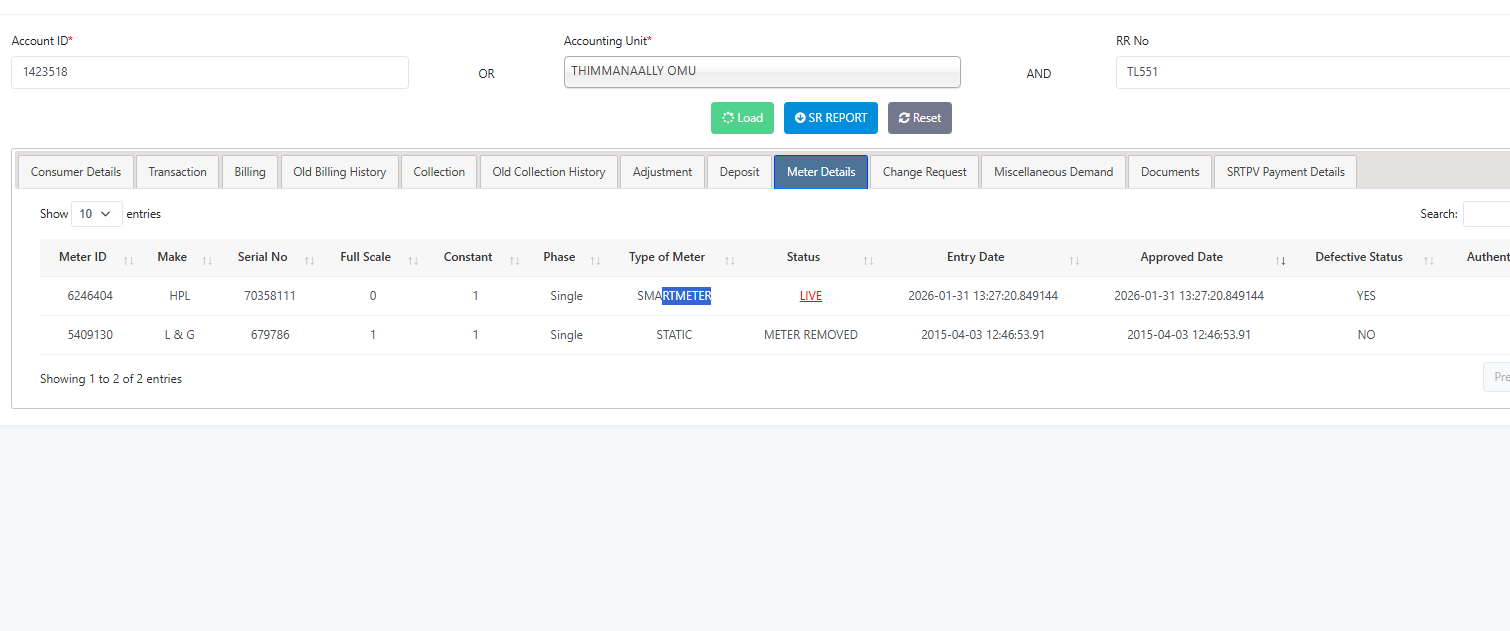Click meter ID 6246404 cell
This screenshot has width=1510, height=631.
90,296
